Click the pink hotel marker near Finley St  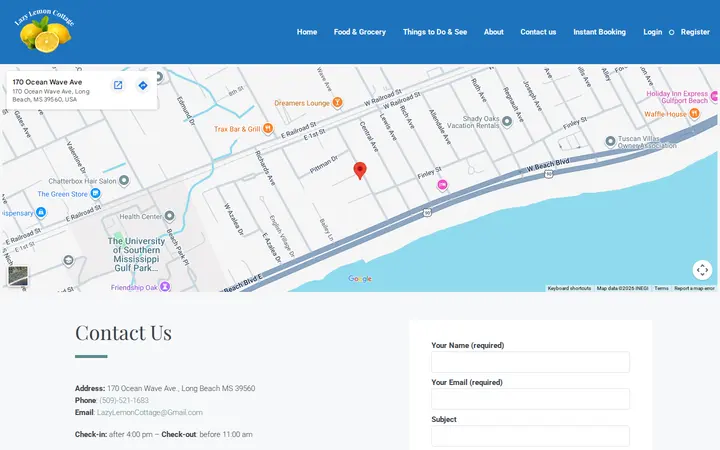tap(442, 185)
